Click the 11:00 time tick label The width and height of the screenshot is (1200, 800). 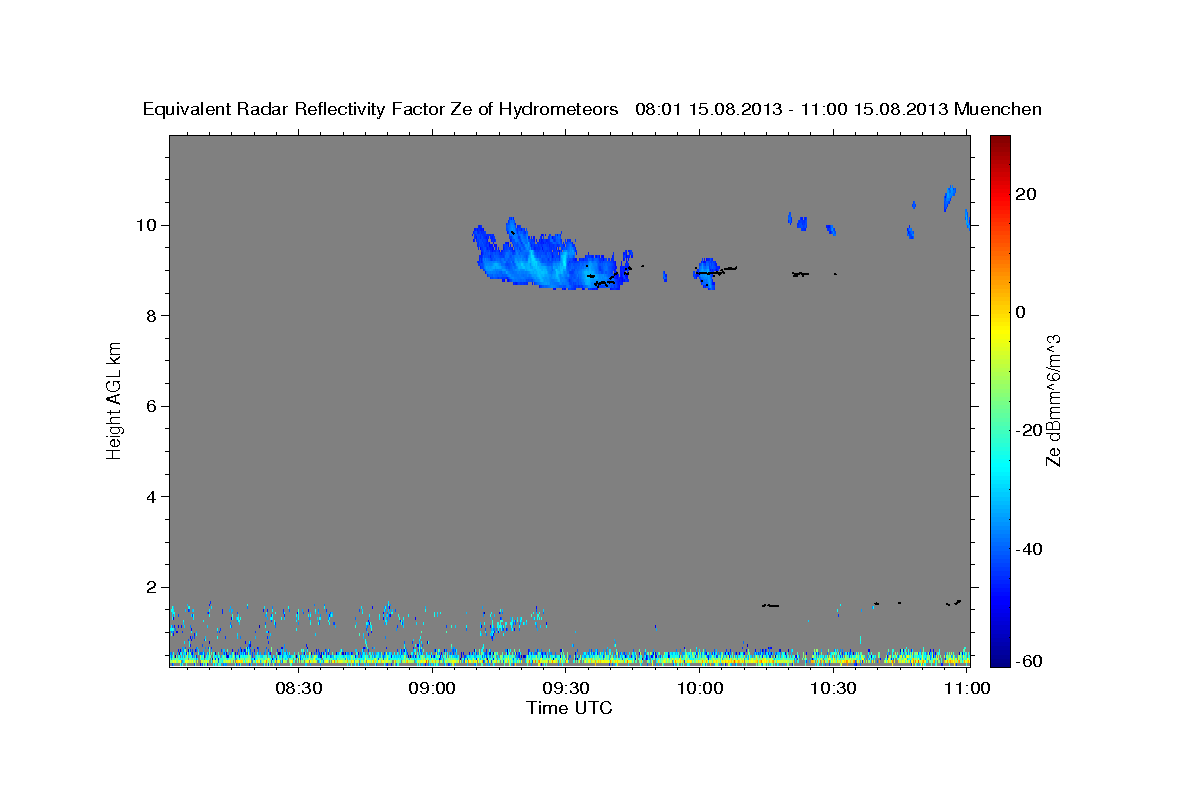[x=967, y=689]
